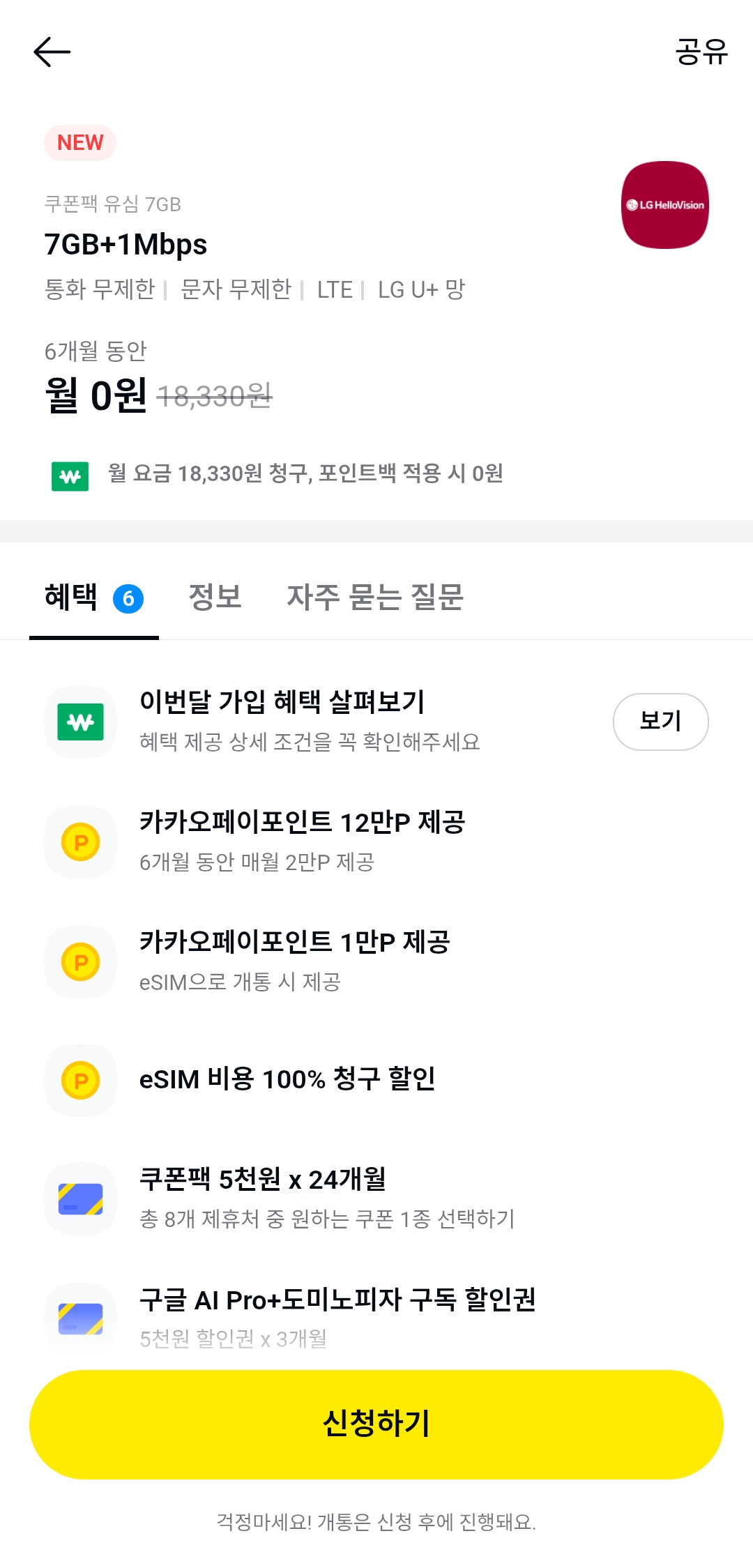Viewport: 753px width, 1568px height.
Task: Select the 카카오페이포인트 1만P 제공 benefit
Action: [376, 961]
